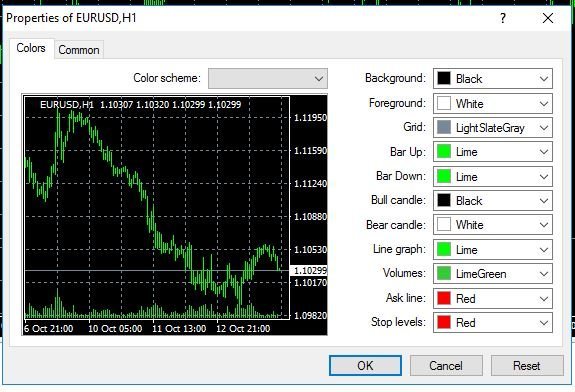Click the LightSlateGray Grid swatch
The width and height of the screenshot is (575, 392).
click(x=444, y=127)
